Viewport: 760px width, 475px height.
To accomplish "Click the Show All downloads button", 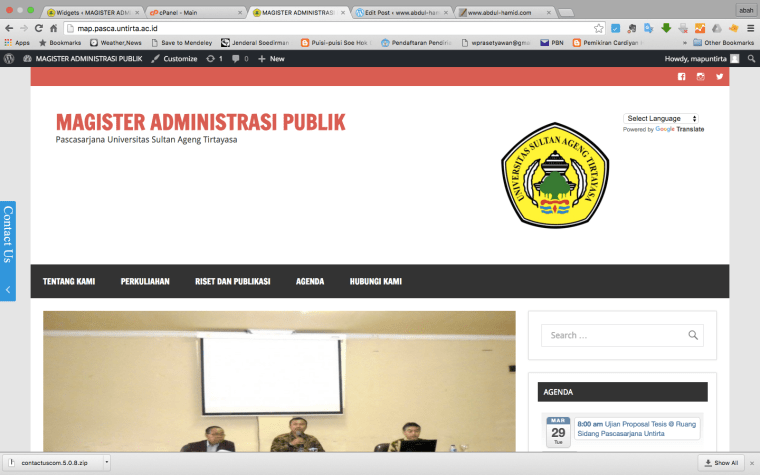I will point(721,463).
